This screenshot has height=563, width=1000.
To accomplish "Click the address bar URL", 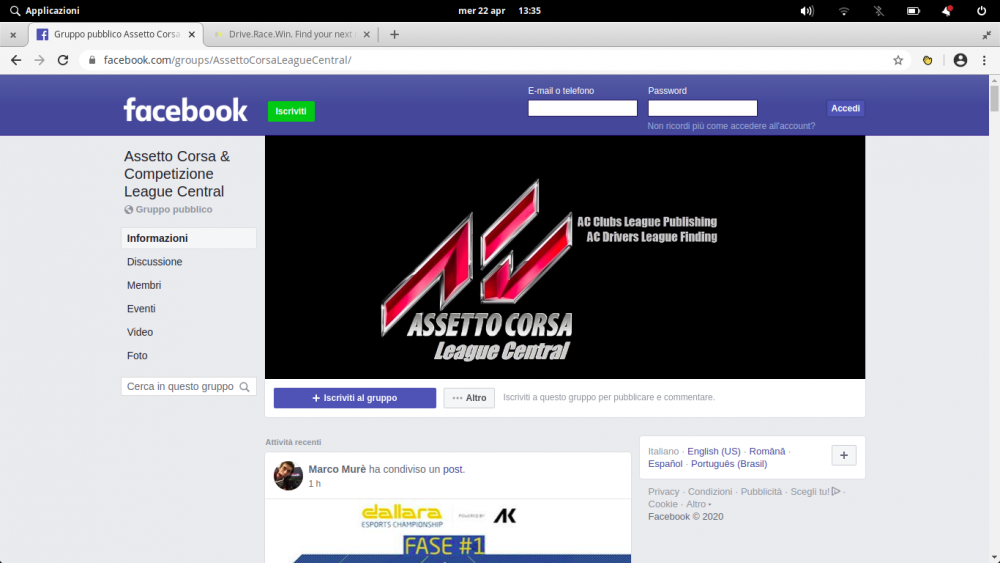I will coord(228,60).
